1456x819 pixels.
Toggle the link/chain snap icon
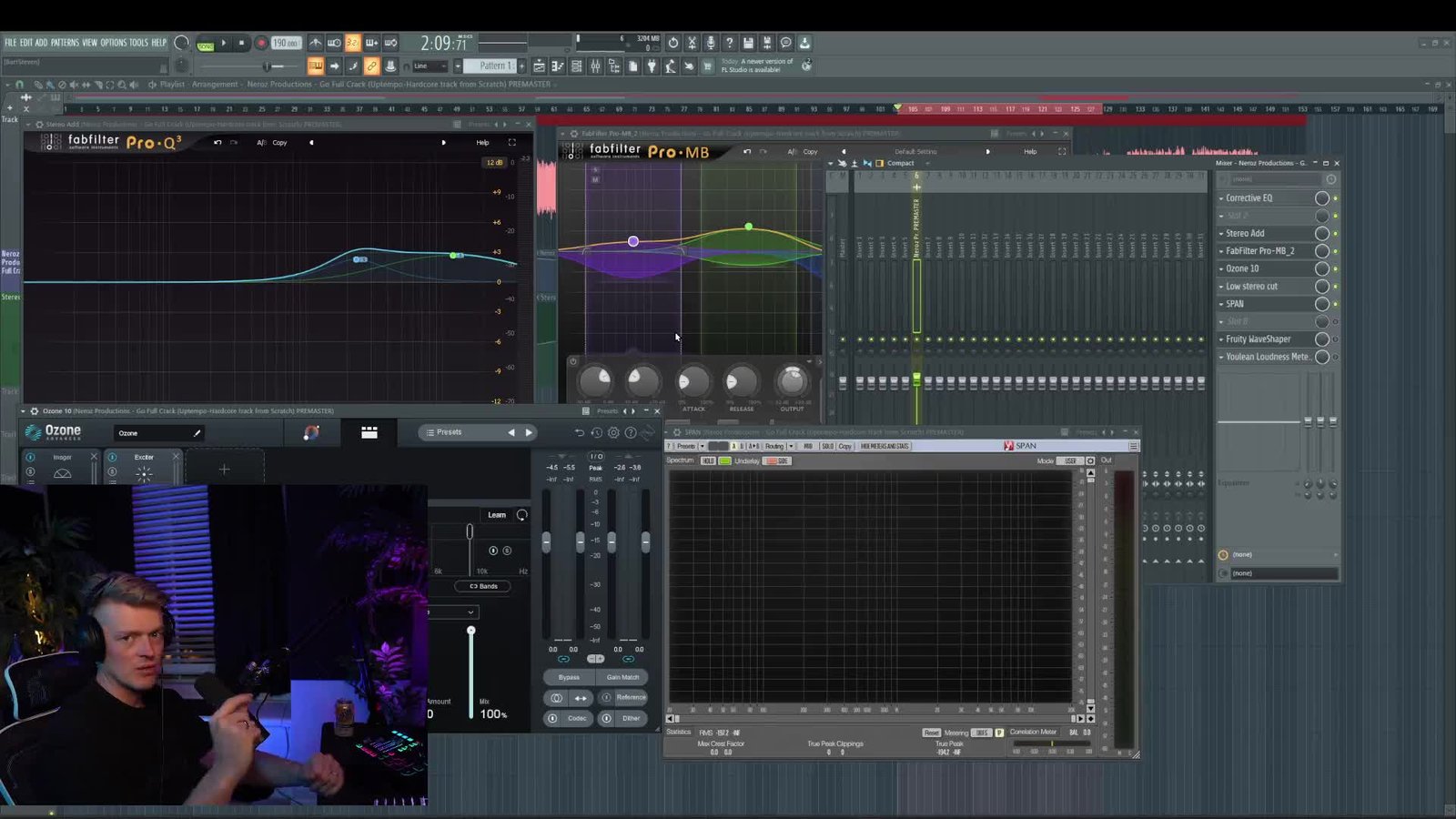tap(371, 66)
